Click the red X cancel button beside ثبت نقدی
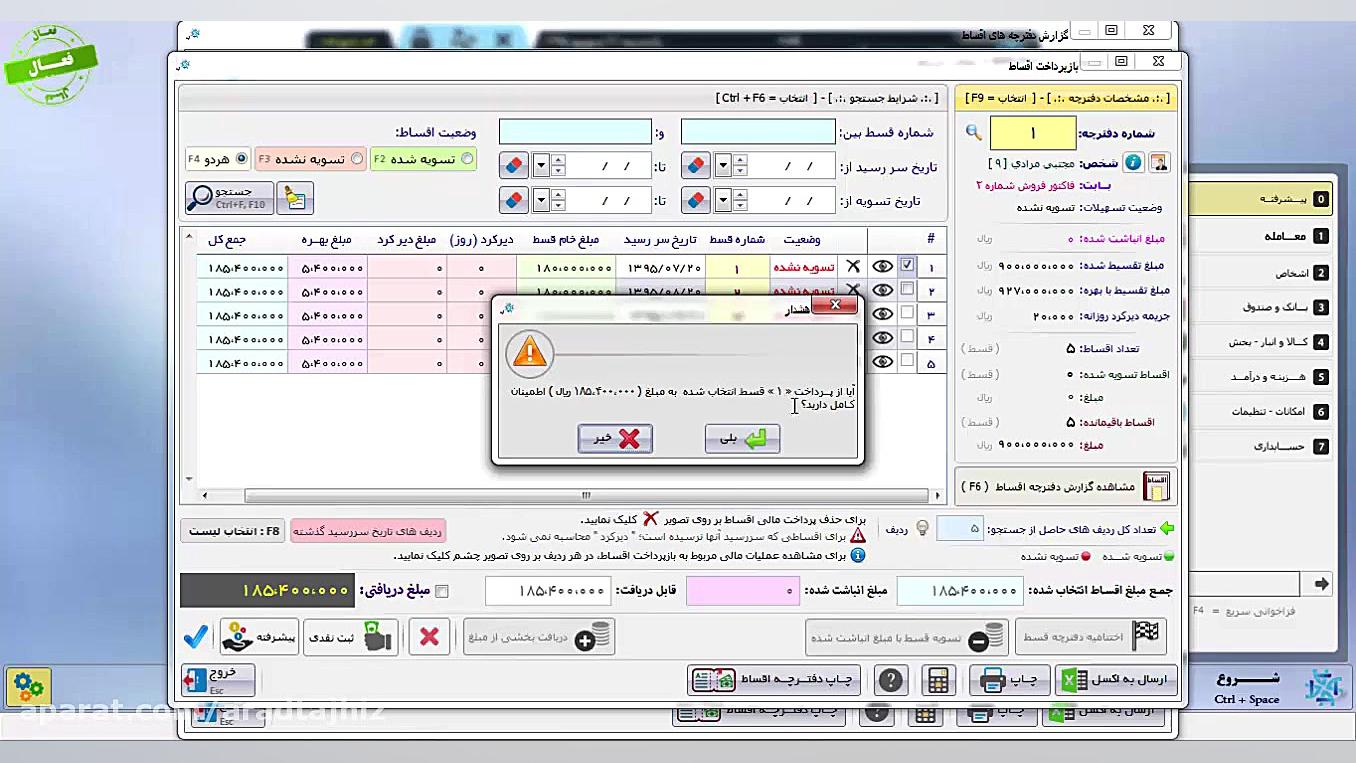This screenshot has width=1356, height=763. [x=429, y=637]
